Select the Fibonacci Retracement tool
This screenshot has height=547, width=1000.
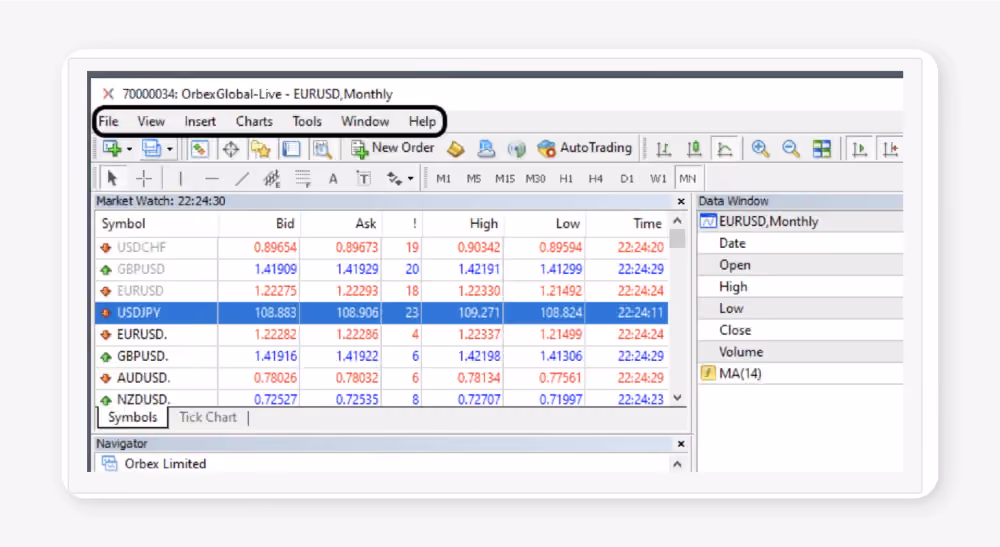(x=303, y=179)
